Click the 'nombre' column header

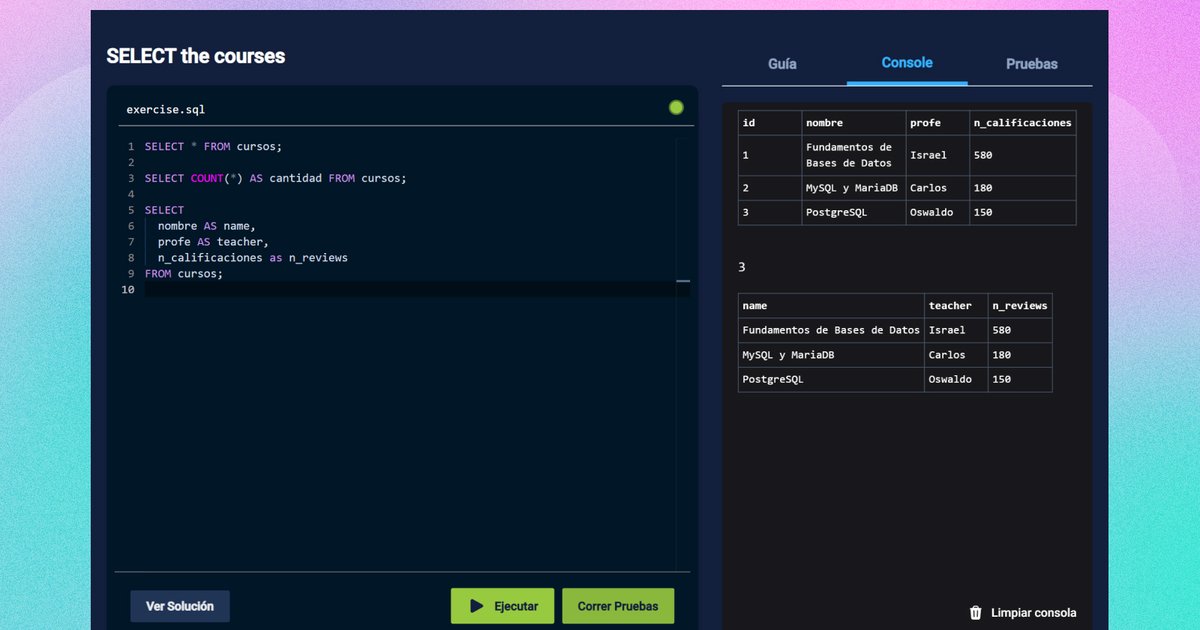click(854, 123)
